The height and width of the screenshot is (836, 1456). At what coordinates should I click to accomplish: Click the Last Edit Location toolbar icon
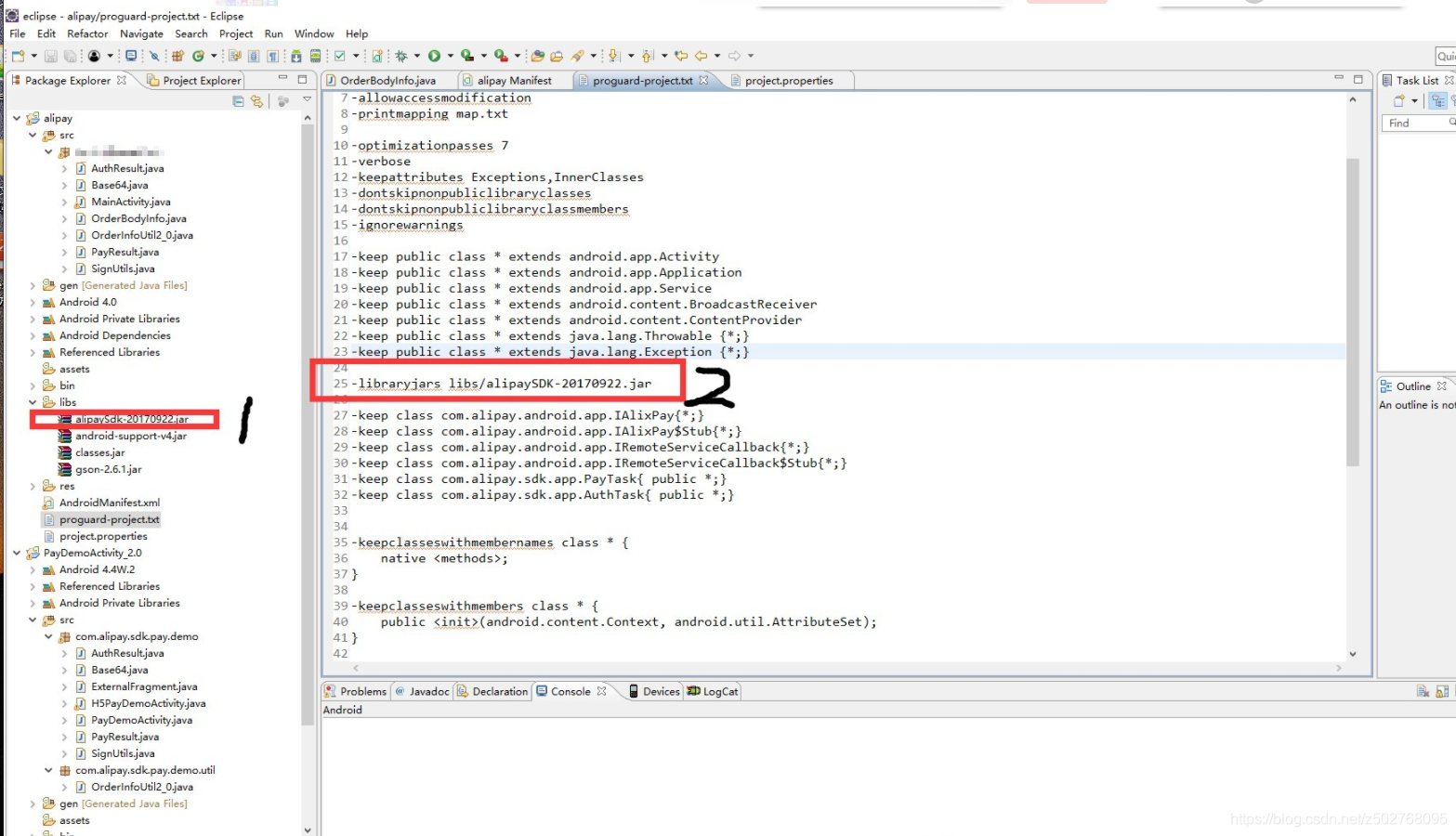pos(681,56)
